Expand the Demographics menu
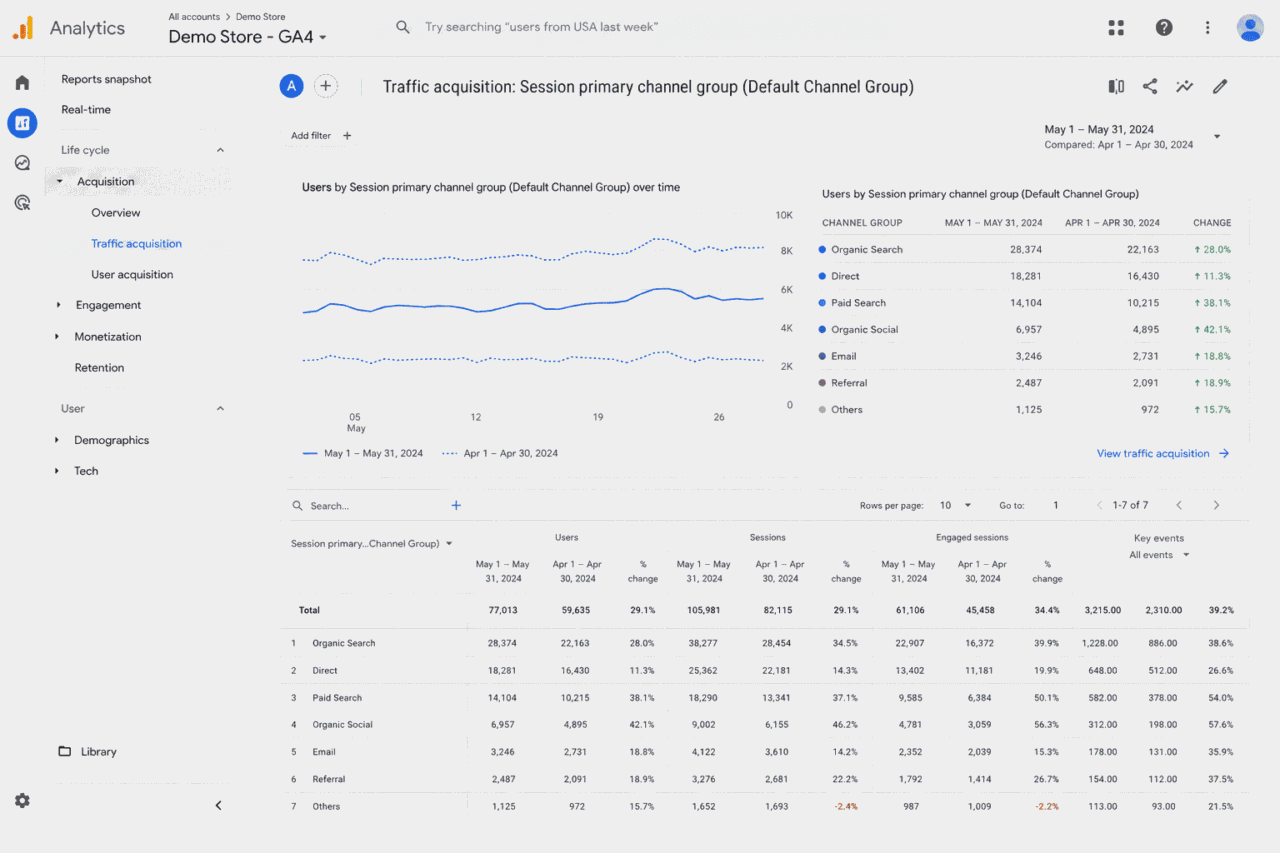The height and width of the screenshot is (853, 1280). tap(59, 440)
